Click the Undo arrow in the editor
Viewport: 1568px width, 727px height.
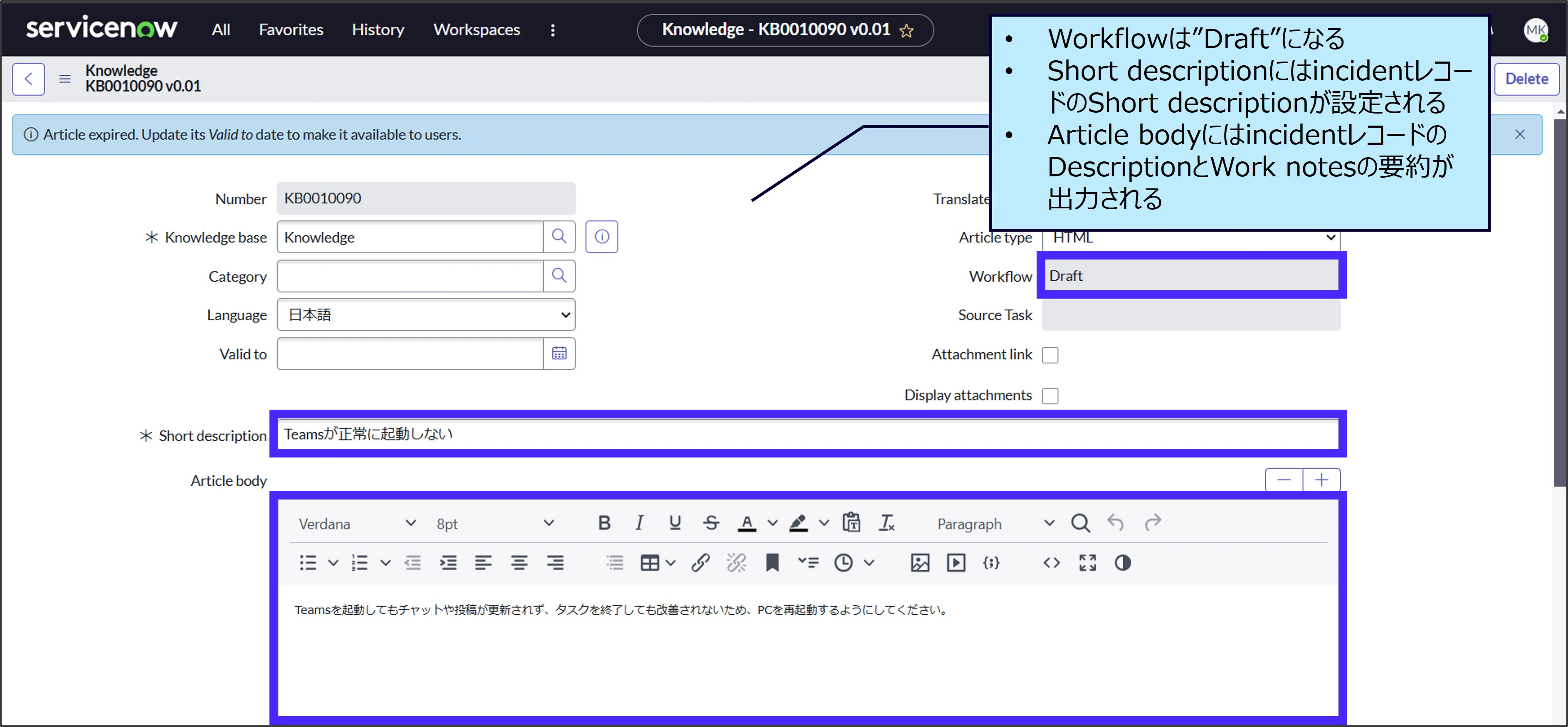(x=1115, y=523)
